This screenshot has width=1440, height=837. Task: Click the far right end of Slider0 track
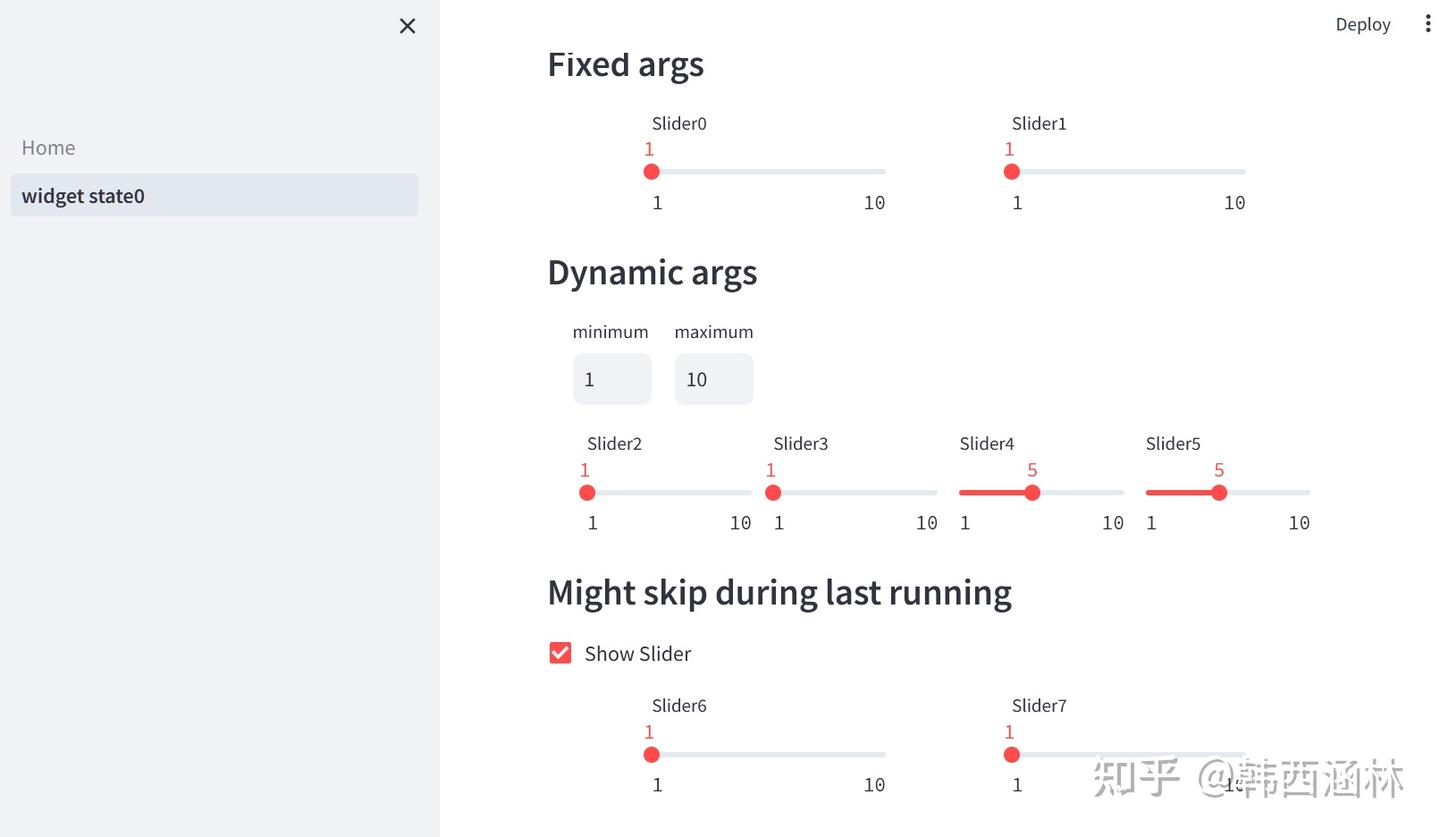[x=883, y=172]
